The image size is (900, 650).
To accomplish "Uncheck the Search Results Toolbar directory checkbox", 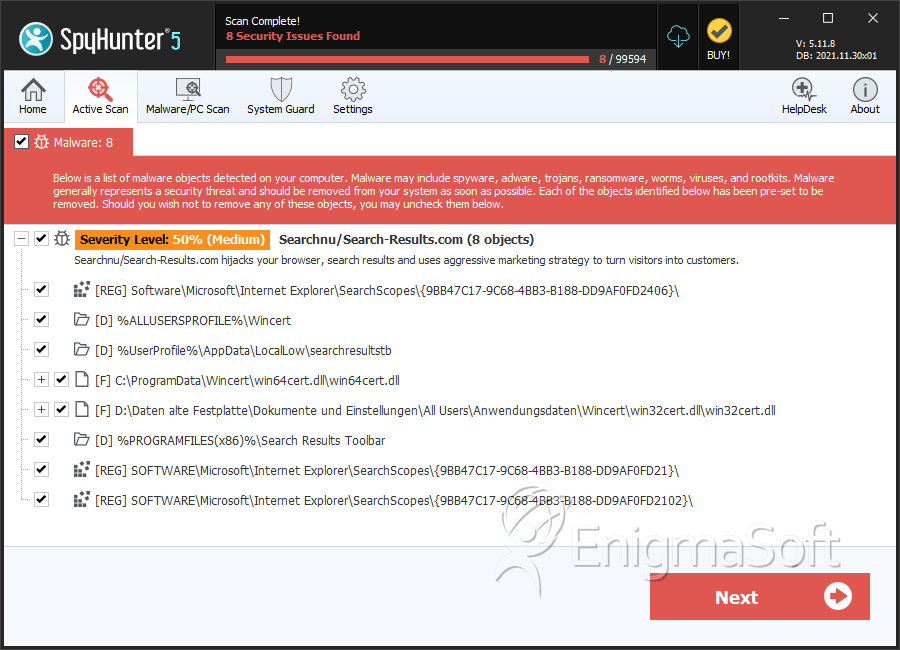I will [41, 440].
